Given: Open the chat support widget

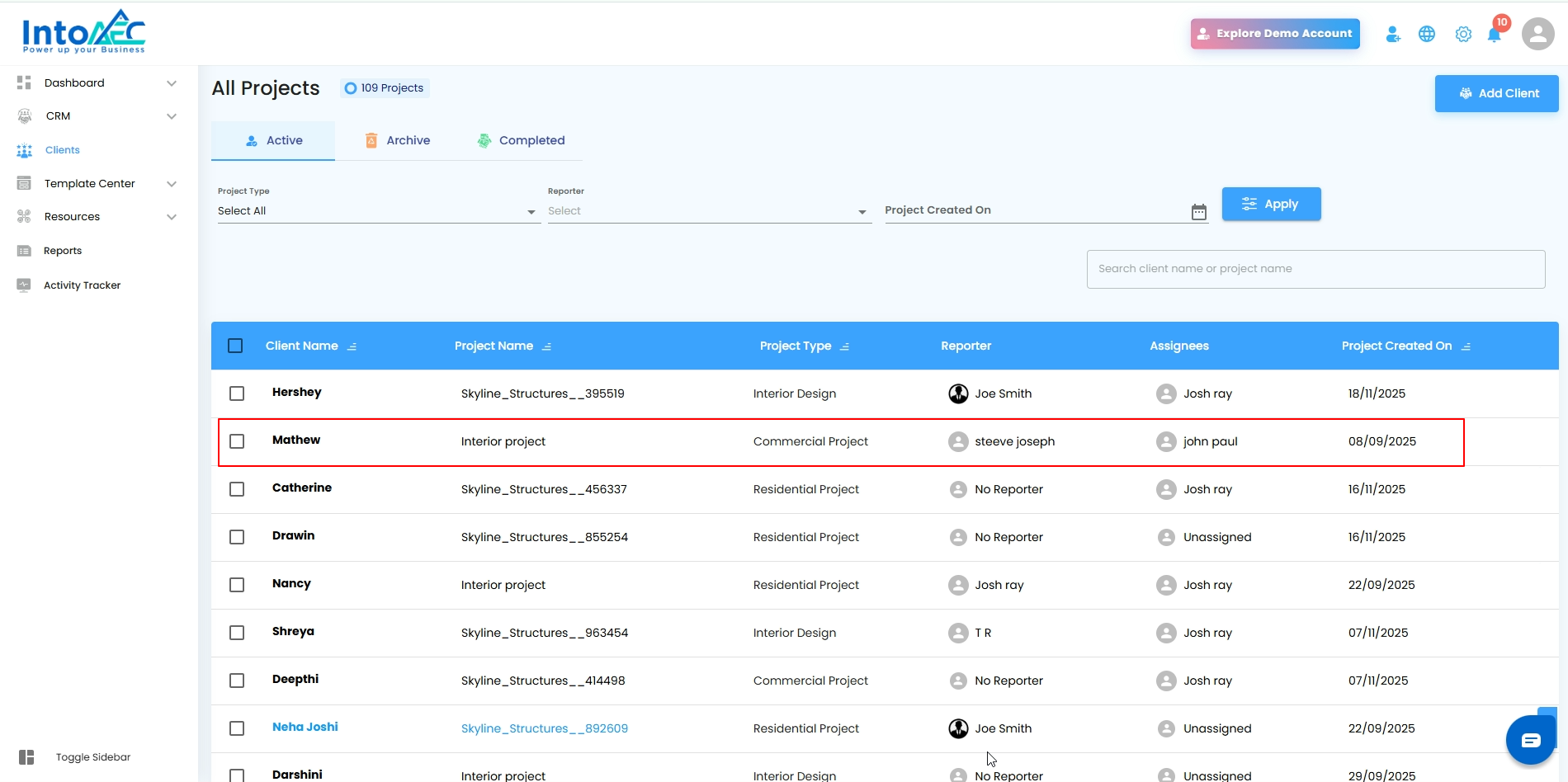Looking at the screenshot, I should tap(1531, 740).
